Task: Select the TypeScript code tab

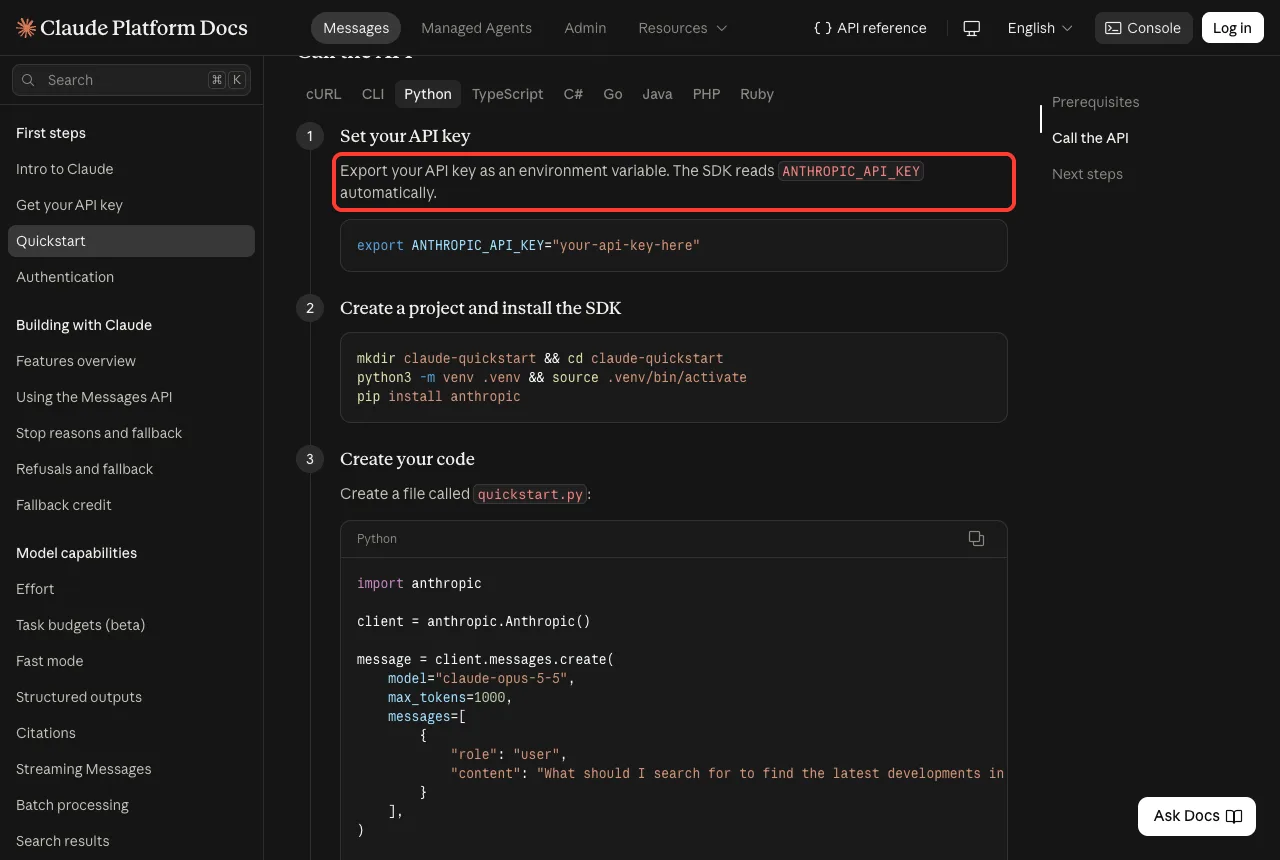Action: [508, 94]
